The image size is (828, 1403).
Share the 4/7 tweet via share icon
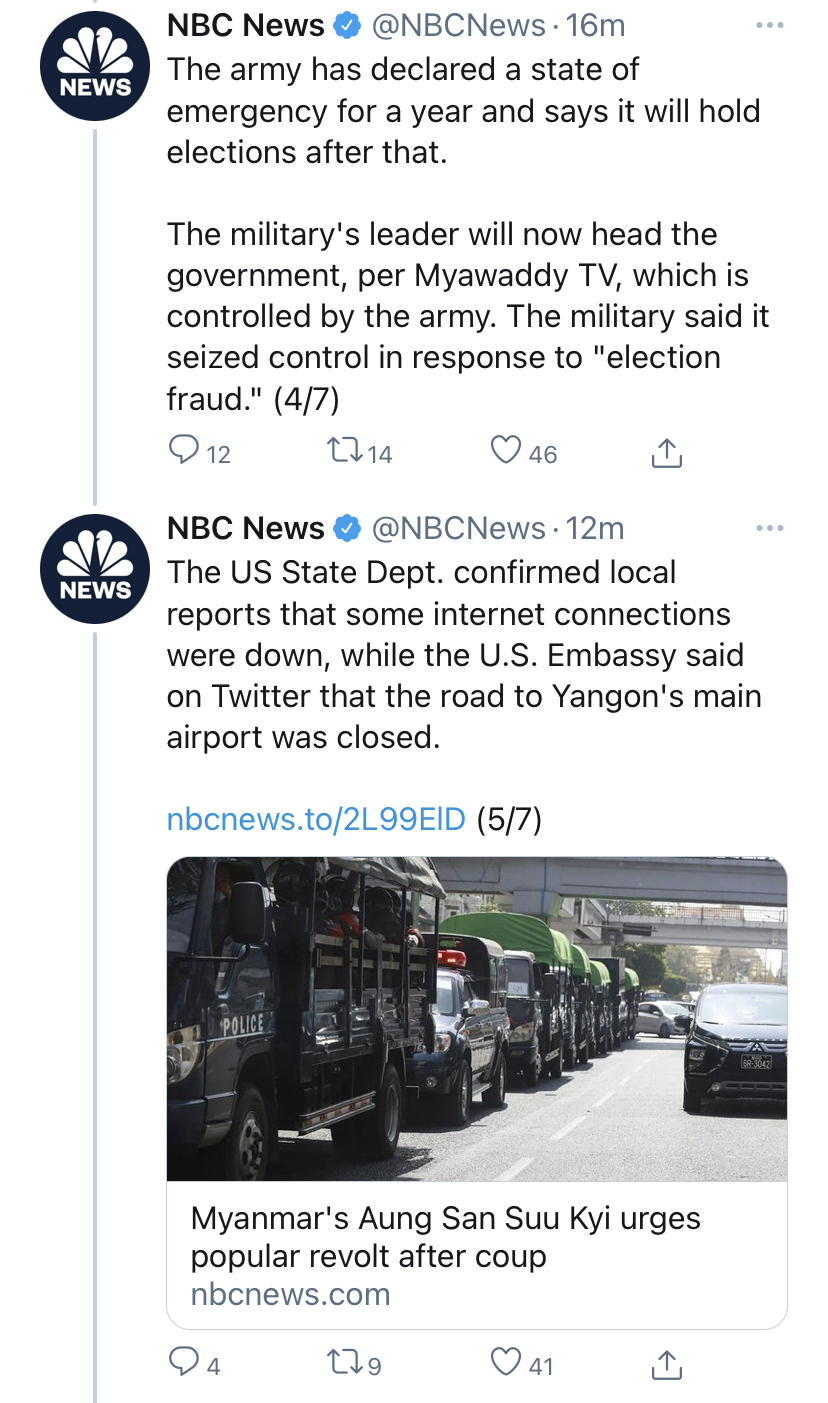[x=666, y=455]
